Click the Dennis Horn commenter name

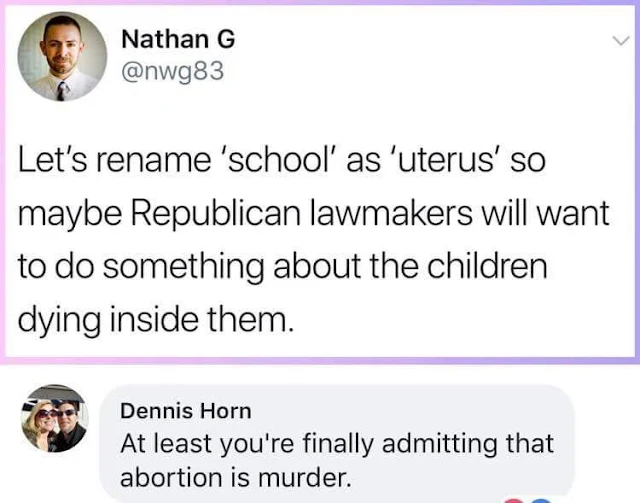click(185, 410)
